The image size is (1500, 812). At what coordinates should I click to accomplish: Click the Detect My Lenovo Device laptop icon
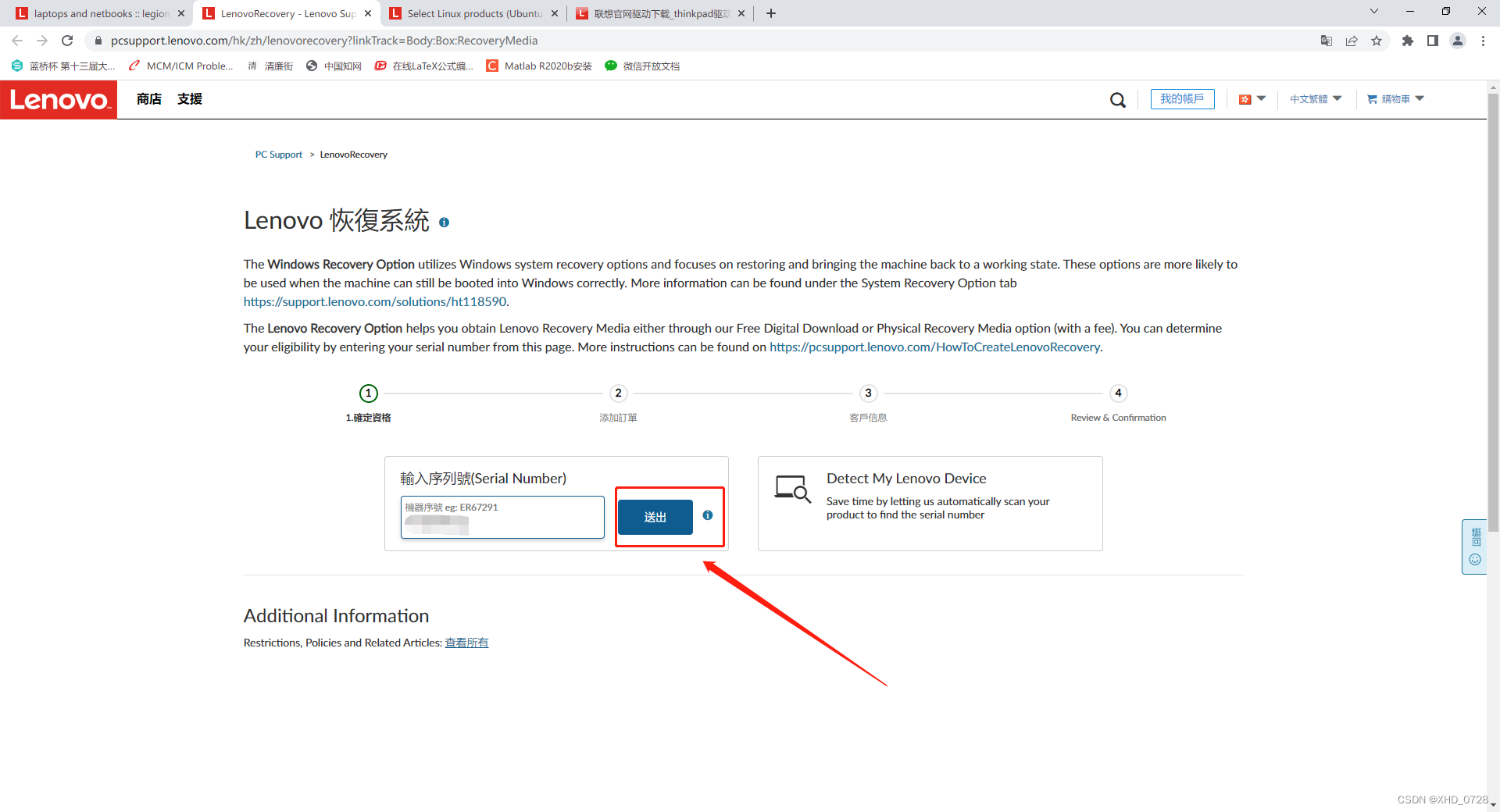[x=792, y=490]
